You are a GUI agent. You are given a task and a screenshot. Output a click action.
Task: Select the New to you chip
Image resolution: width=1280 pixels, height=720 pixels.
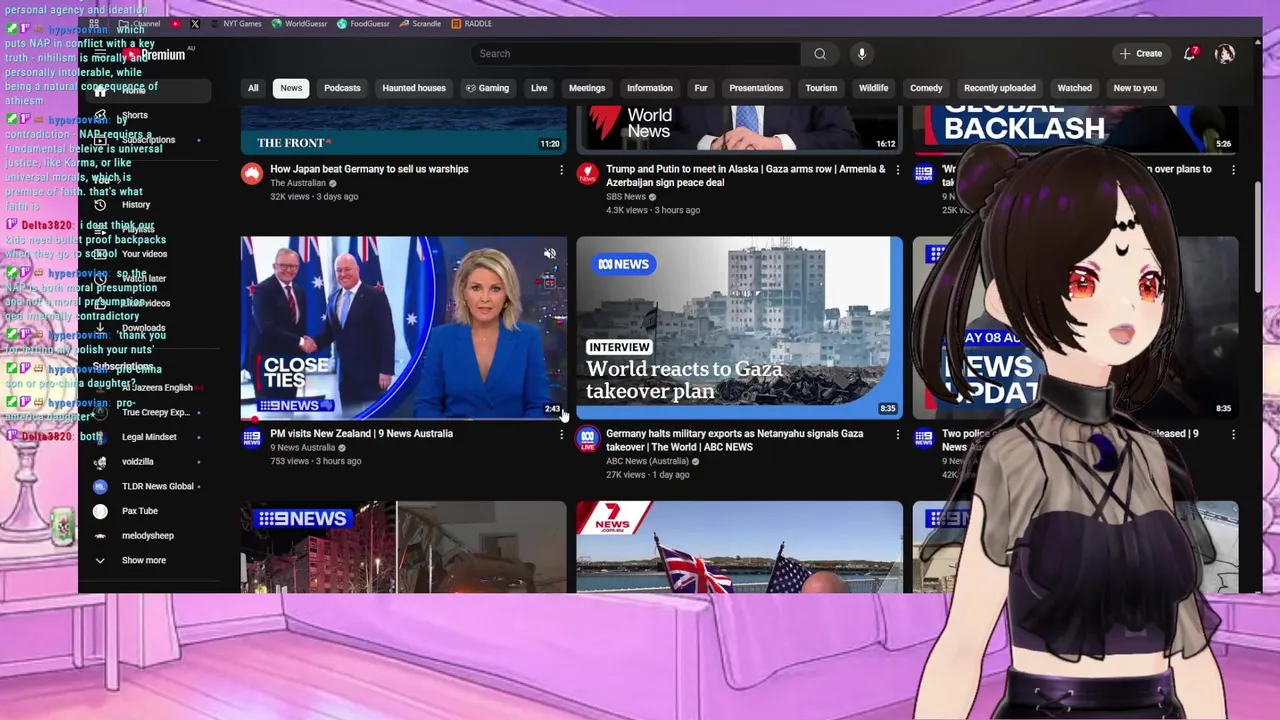1135,88
